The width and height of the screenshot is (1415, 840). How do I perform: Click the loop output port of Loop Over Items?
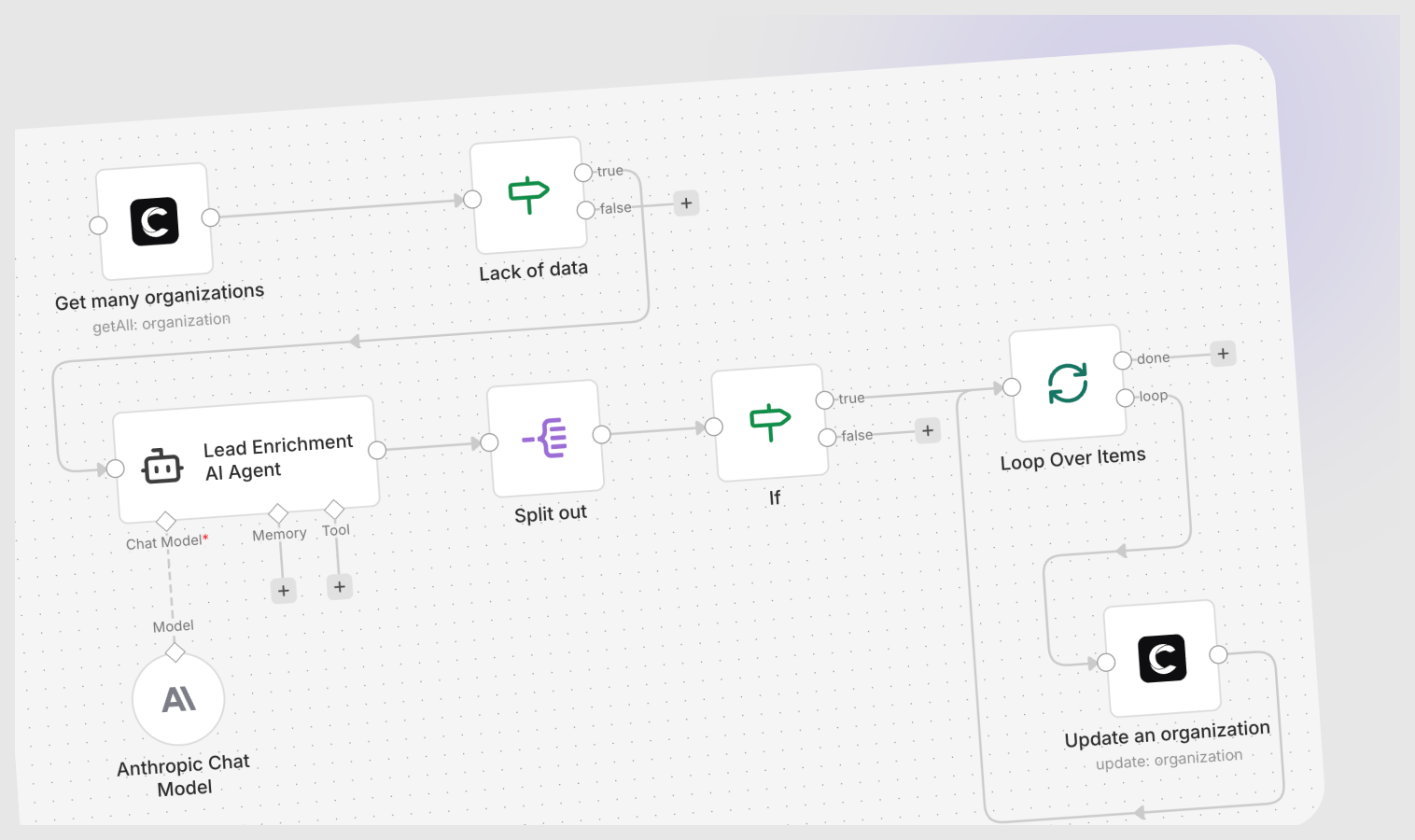(x=1126, y=399)
